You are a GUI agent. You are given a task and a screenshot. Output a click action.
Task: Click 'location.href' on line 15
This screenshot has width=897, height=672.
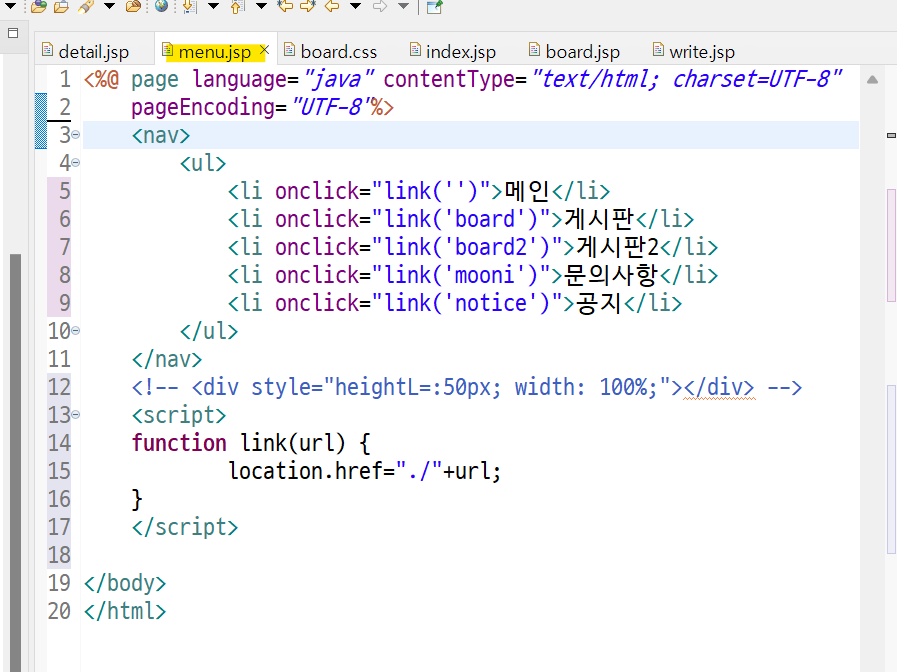[x=305, y=471]
